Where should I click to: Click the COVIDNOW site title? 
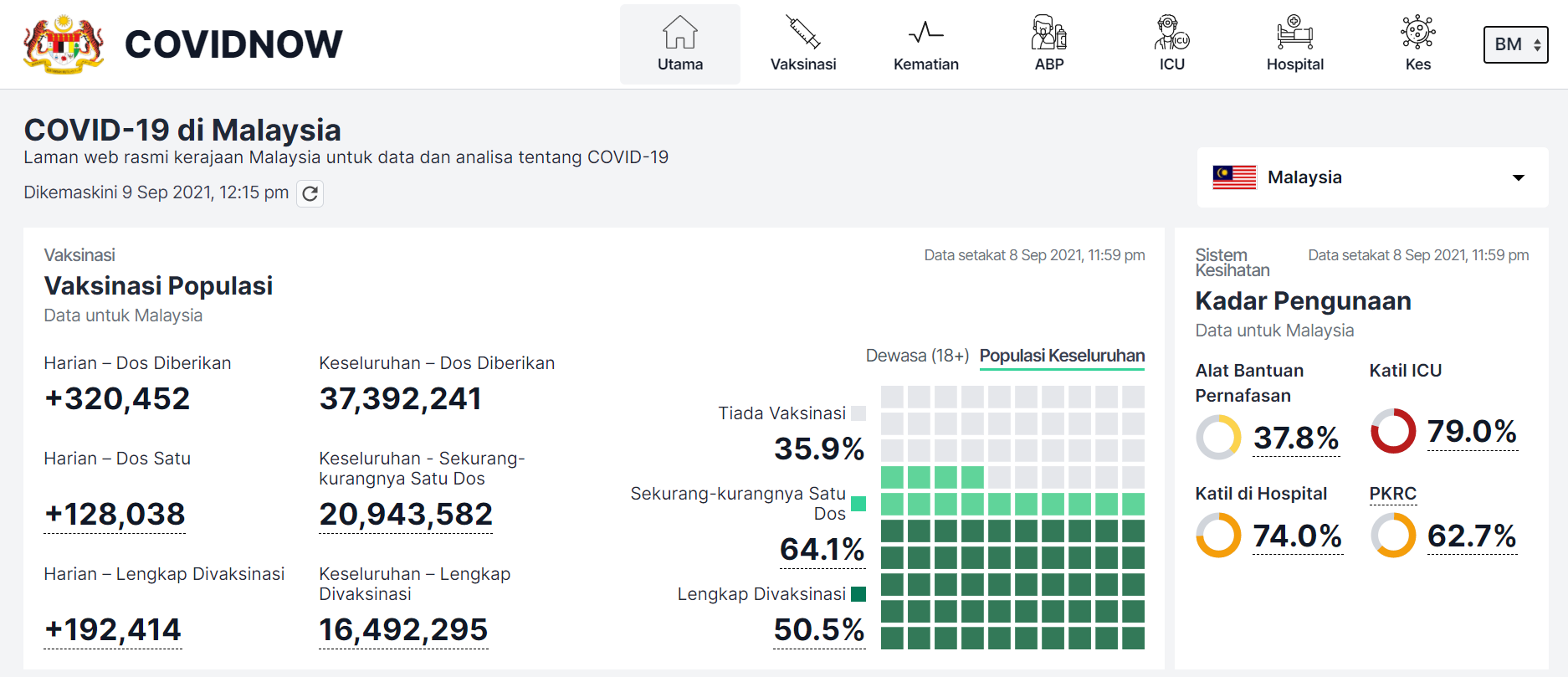(x=233, y=44)
